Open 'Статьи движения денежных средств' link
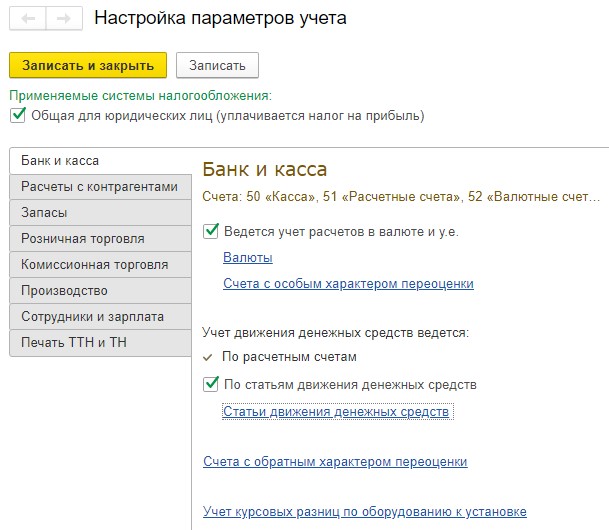The image size is (609, 530). (x=336, y=412)
